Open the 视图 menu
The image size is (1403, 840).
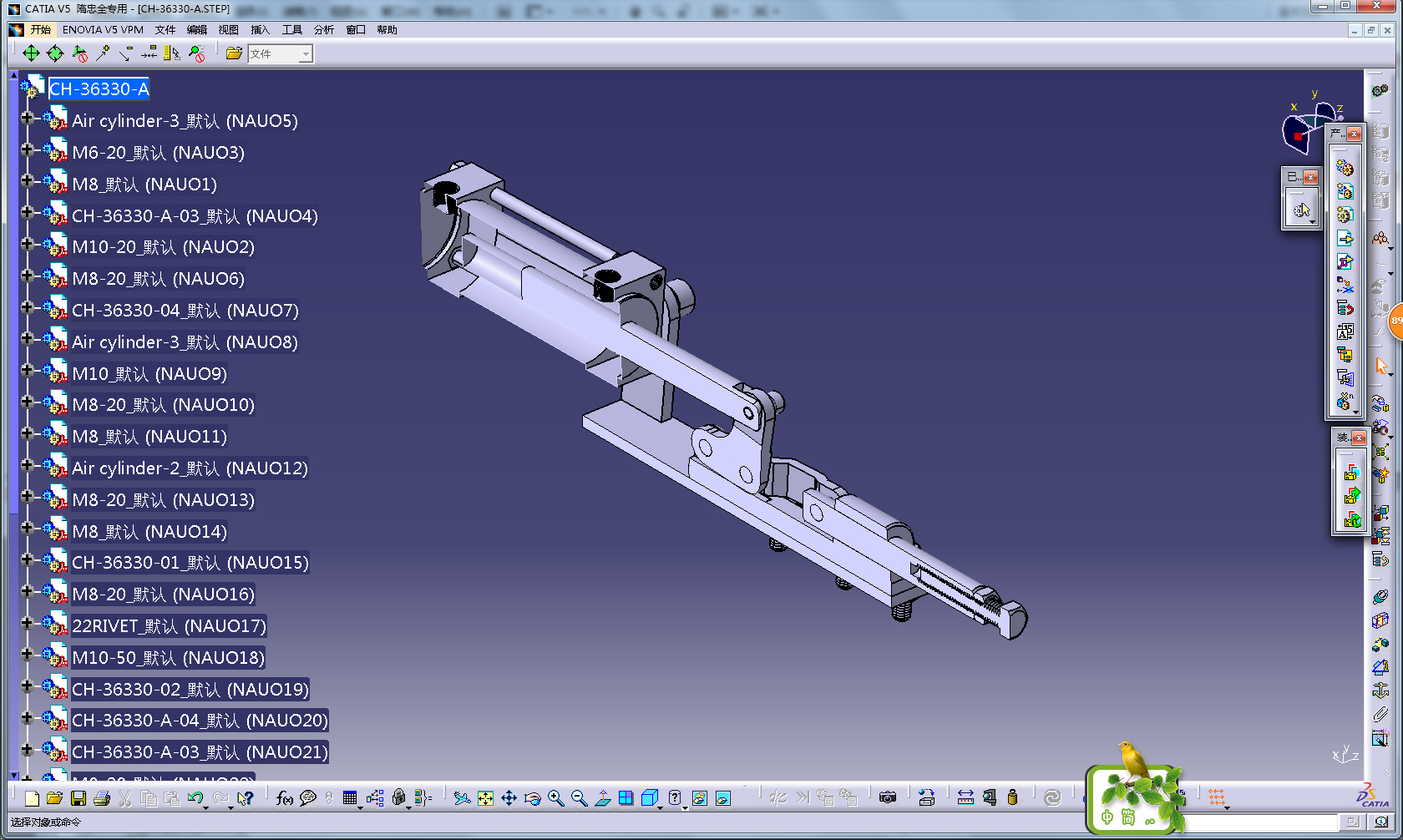tap(229, 30)
